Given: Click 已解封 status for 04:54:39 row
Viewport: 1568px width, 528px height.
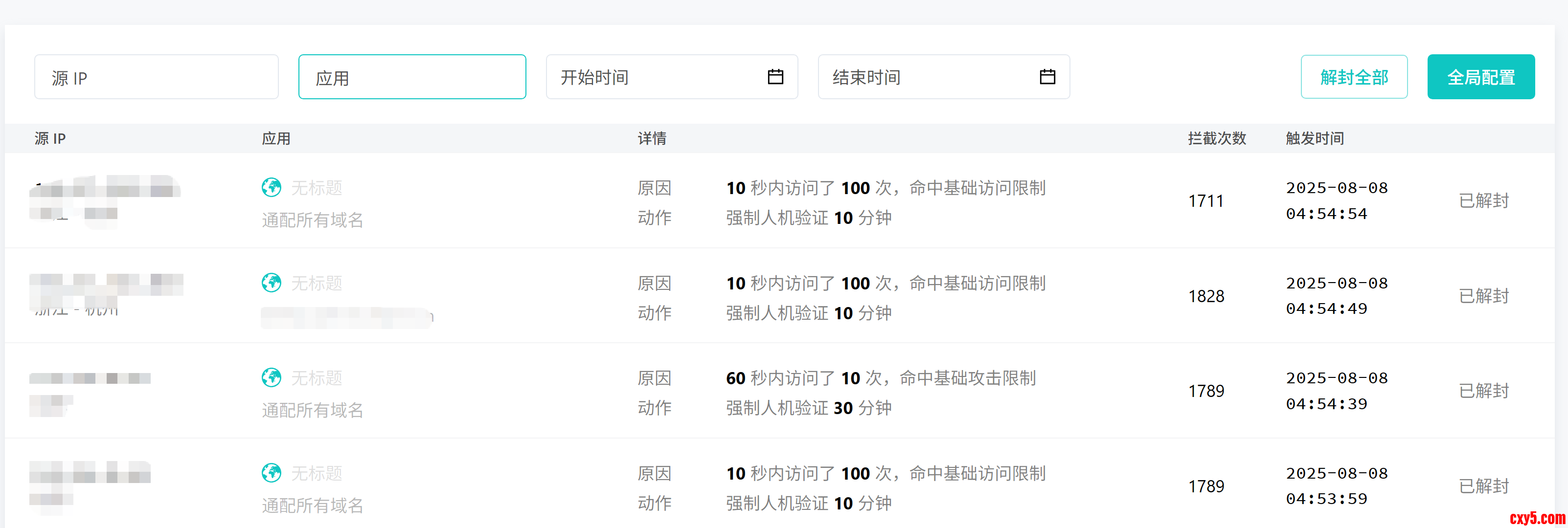Looking at the screenshot, I should [x=1483, y=391].
